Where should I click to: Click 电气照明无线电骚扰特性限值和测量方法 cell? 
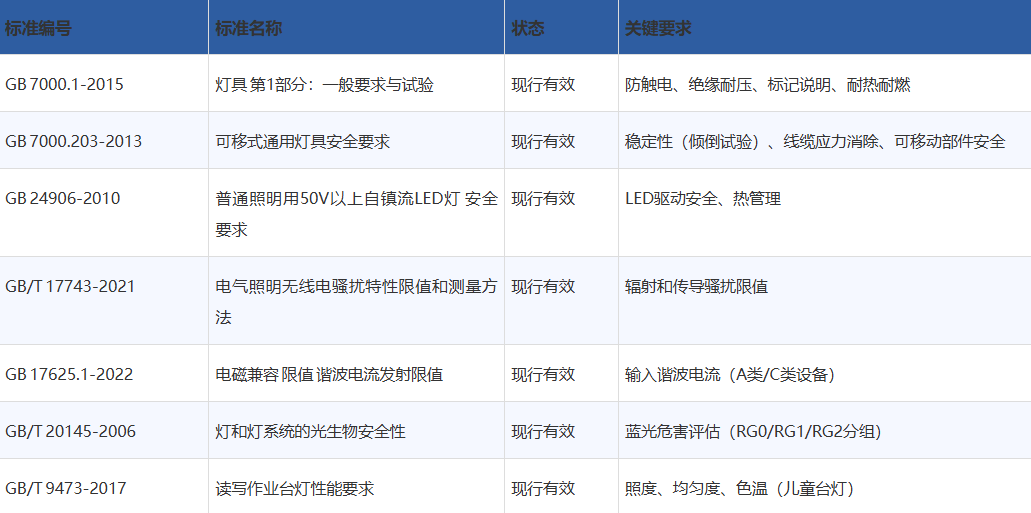[x=356, y=301]
